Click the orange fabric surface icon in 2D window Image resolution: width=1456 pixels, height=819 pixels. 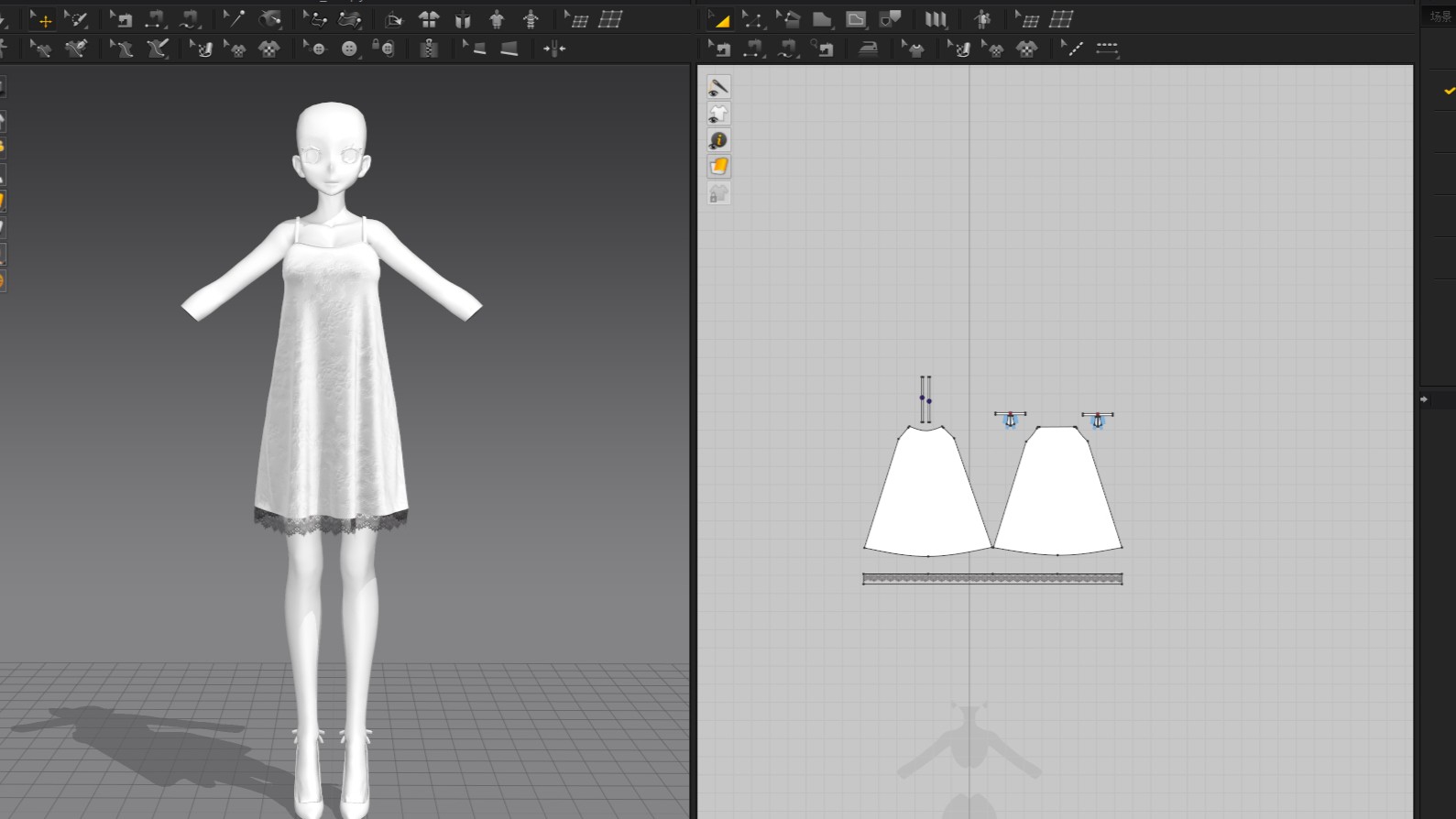718,167
